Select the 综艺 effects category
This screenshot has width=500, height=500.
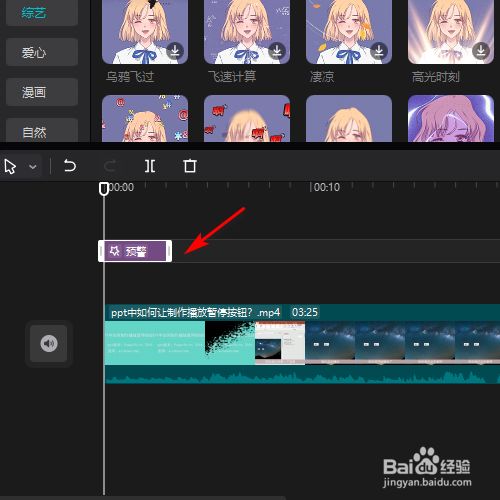click(x=42, y=13)
